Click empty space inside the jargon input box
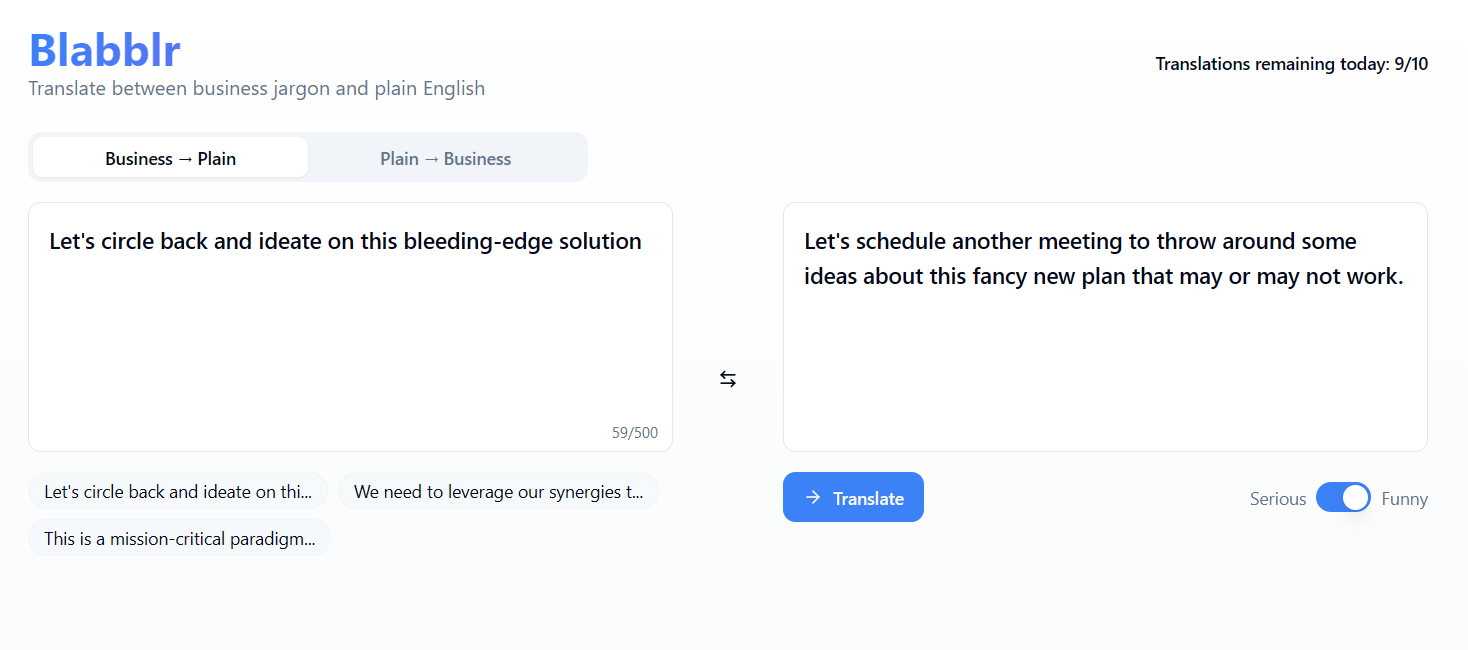 [x=350, y=350]
